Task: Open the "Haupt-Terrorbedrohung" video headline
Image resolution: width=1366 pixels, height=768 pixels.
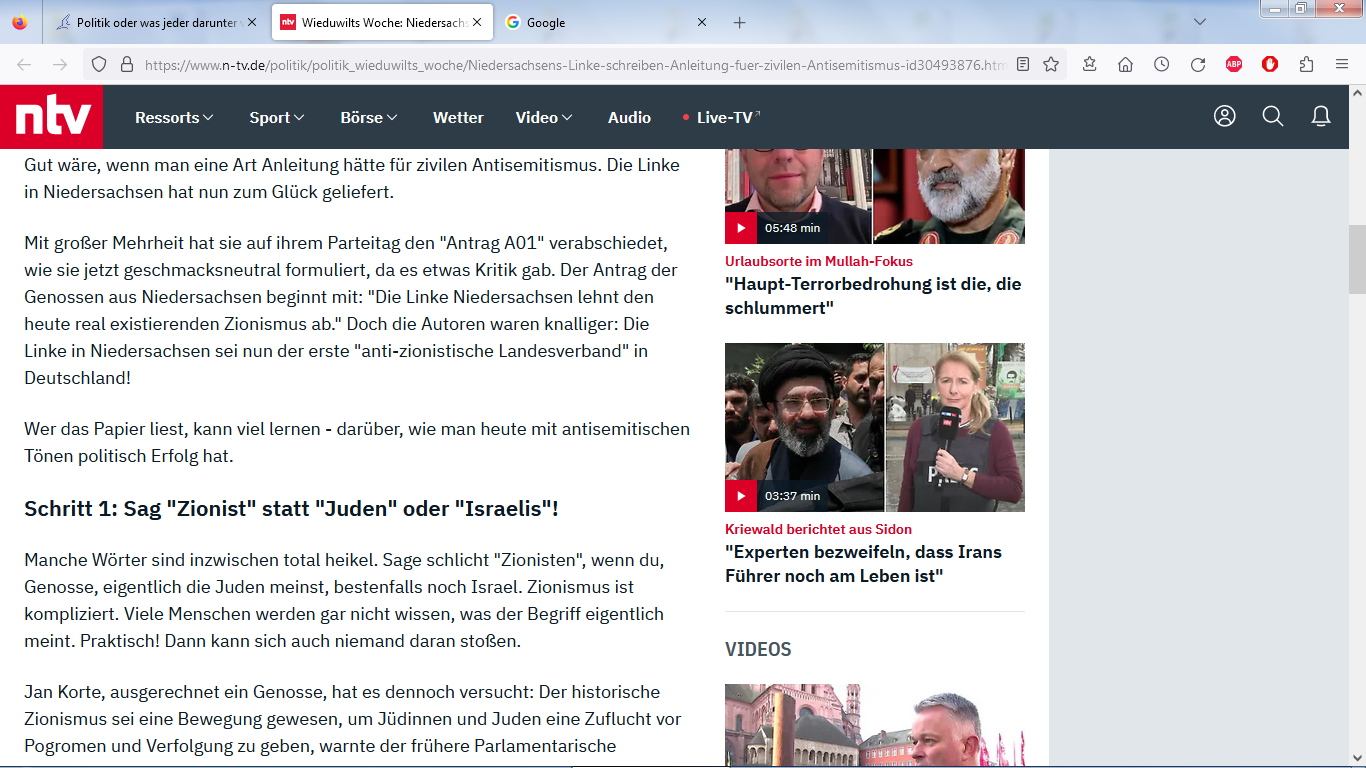Action: click(873, 295)
